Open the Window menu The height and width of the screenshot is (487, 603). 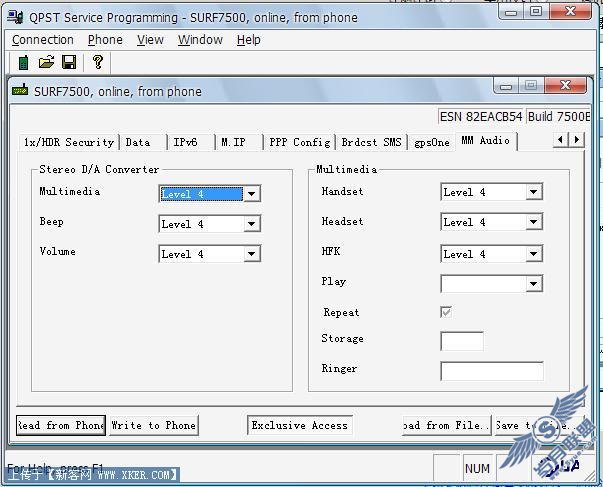click(200, 40)
